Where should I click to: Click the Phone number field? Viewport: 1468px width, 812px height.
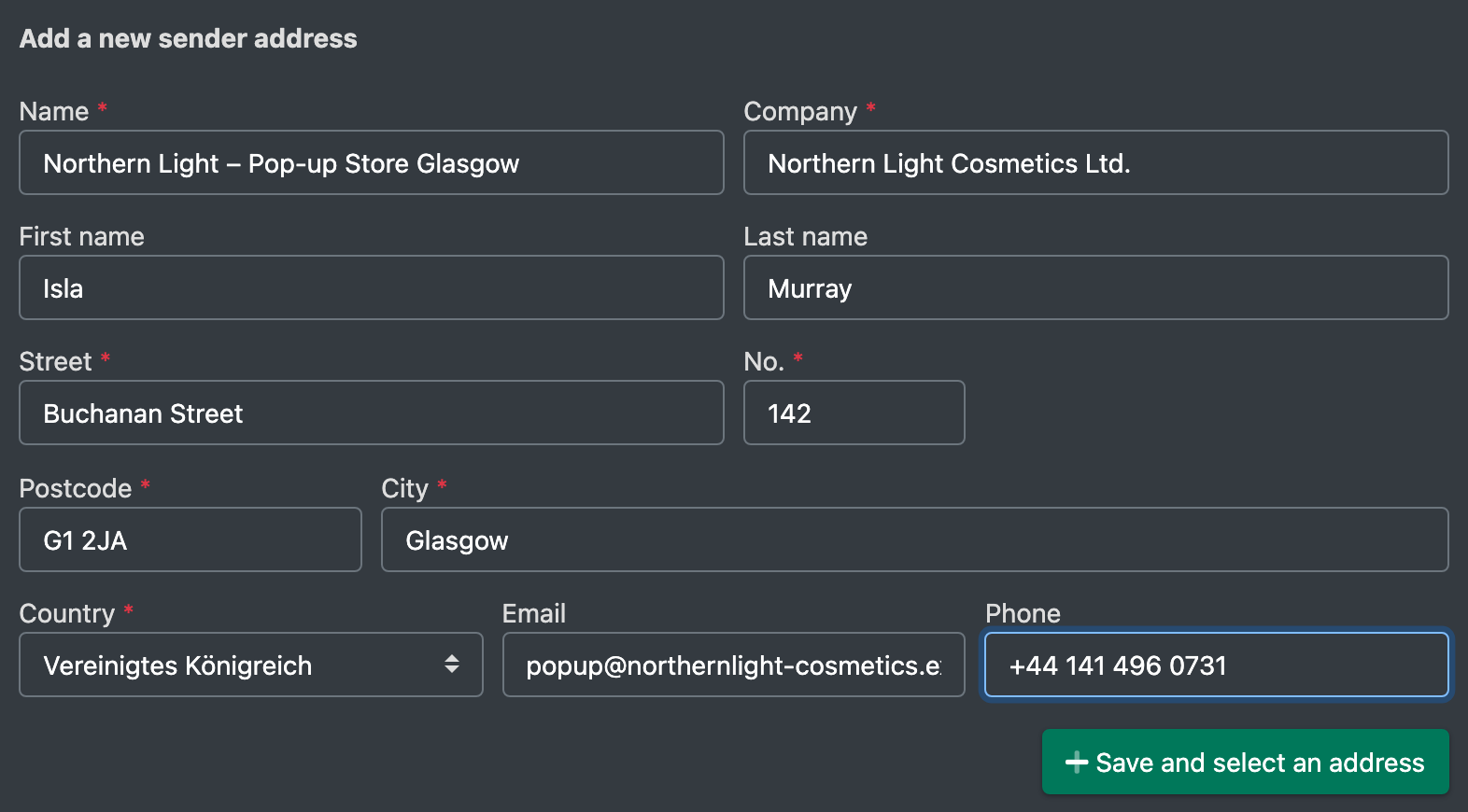[x=1217, y=665]
